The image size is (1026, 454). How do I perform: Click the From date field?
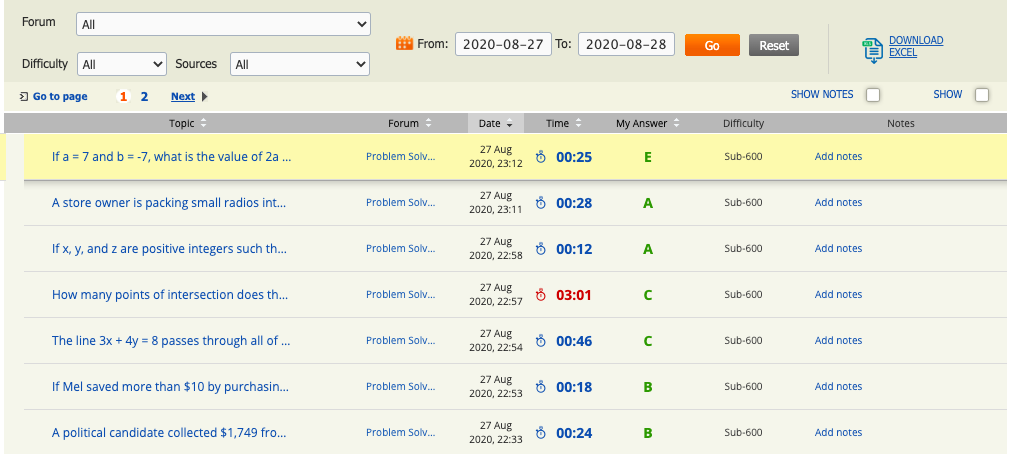[x=503, y=45]
